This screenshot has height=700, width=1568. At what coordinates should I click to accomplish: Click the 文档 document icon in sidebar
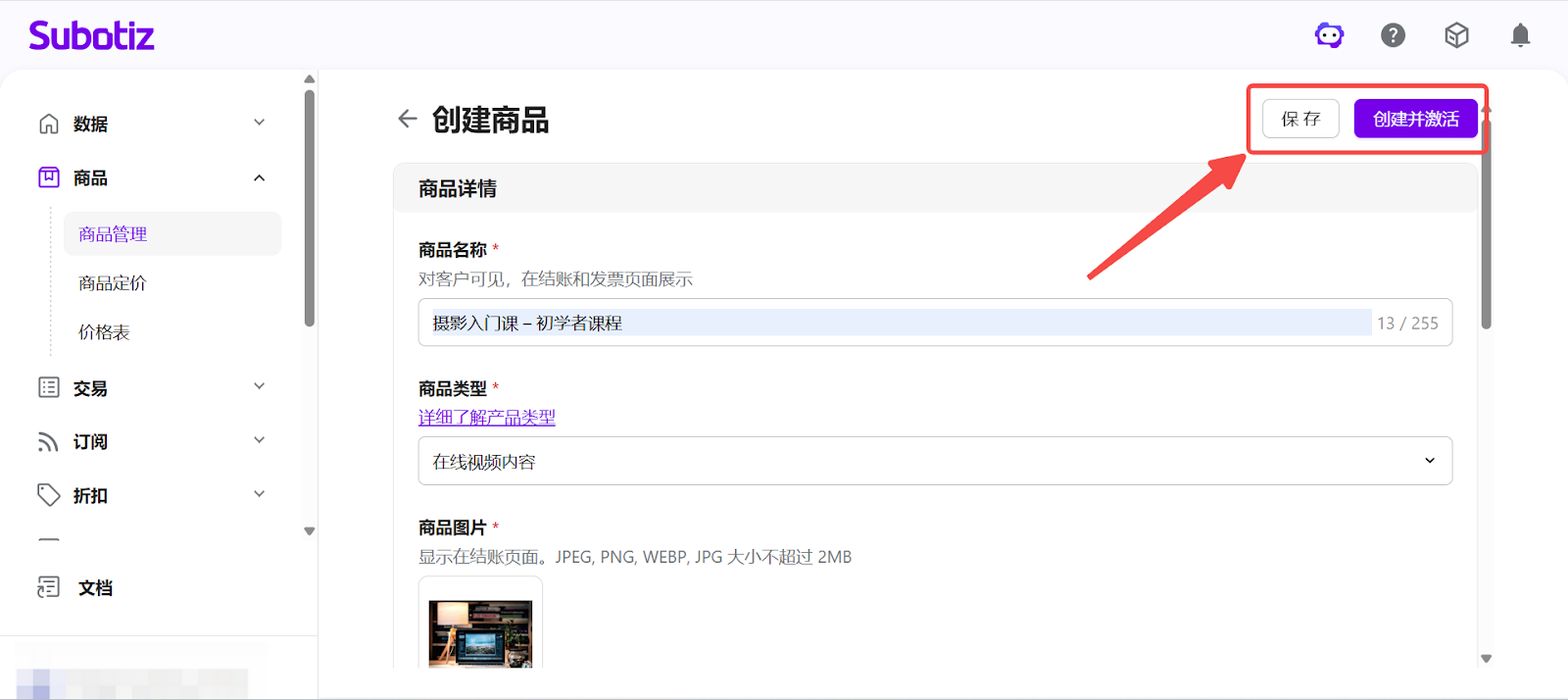tap(48, 587)
